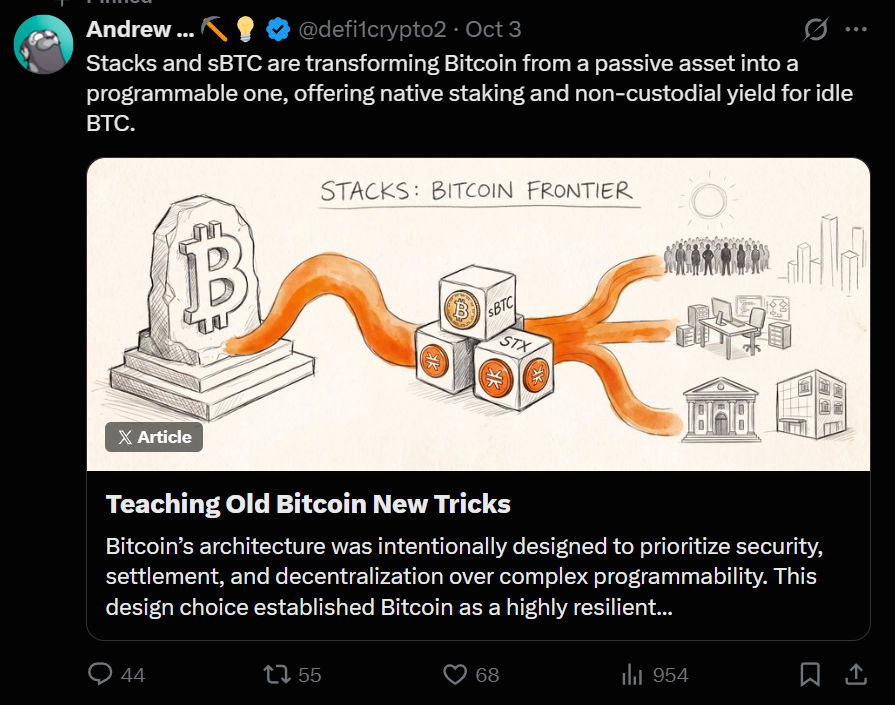This screenshot has width=895, height=705.
Task: Click the Stacks Bitcoin Frontier cover image
Action: click(478, 314)
